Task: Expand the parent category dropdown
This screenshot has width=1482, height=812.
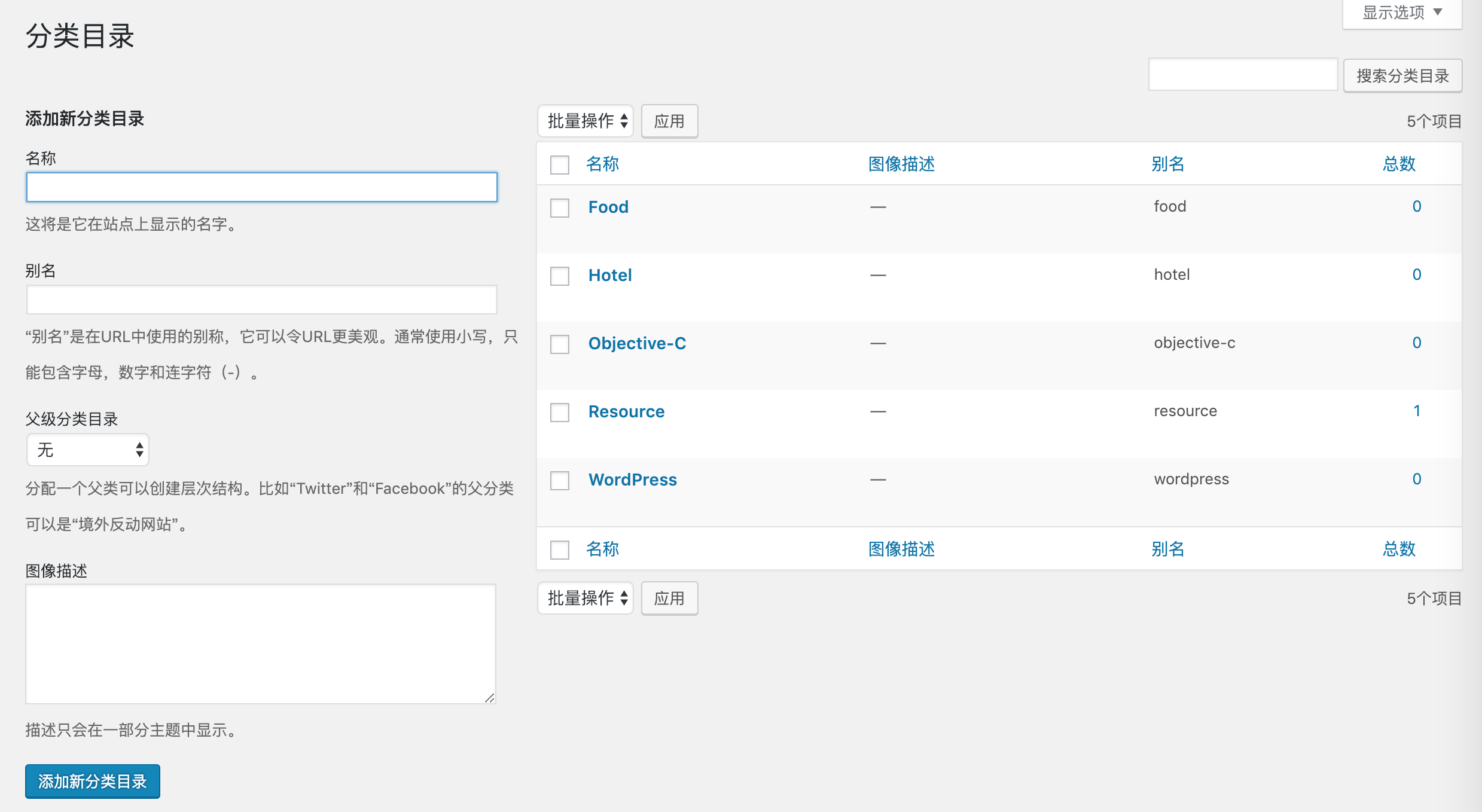Action: coord(88,450)
